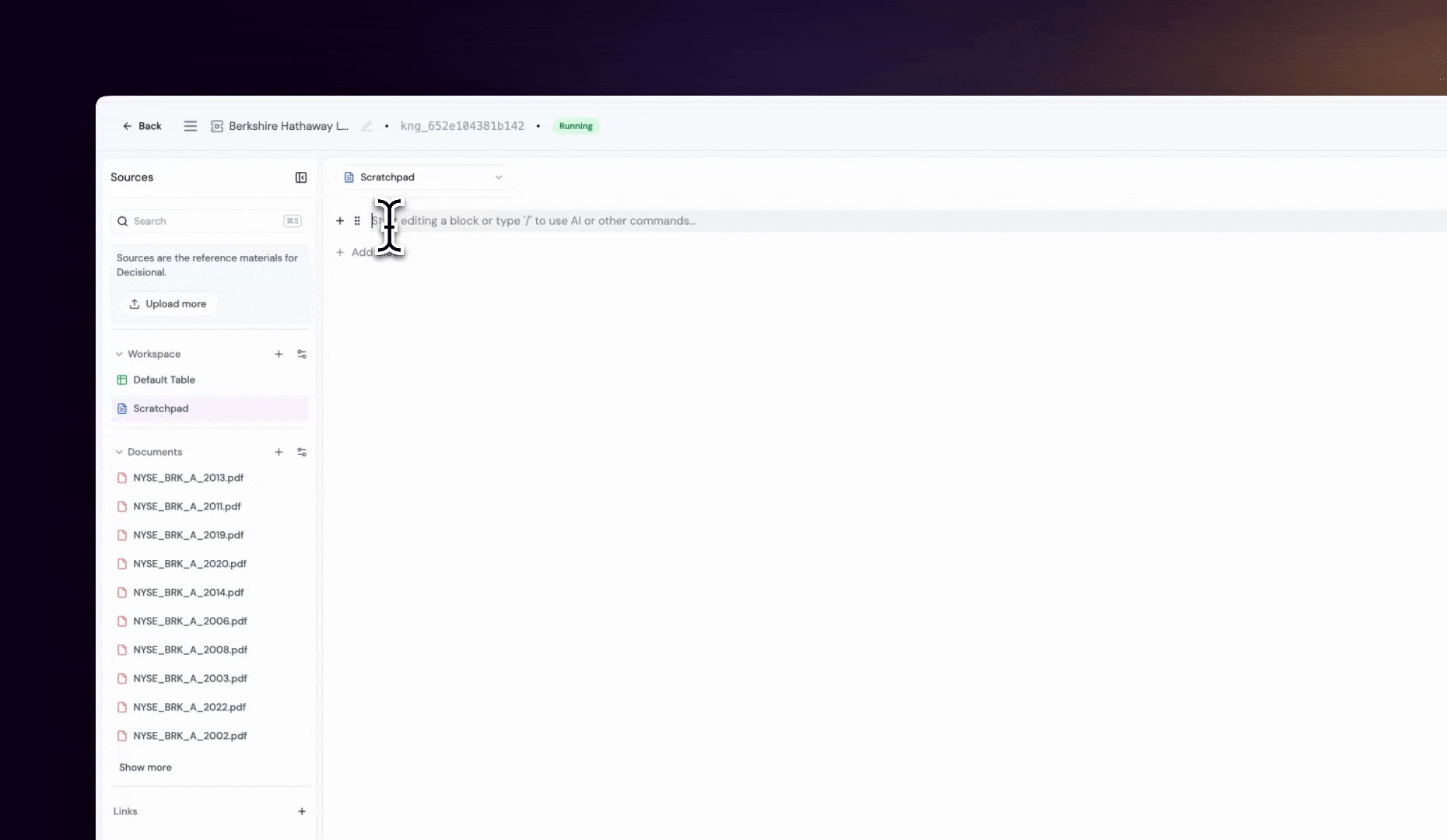1447x840 pixels.
Task: Select the Default Table in Workspace
Action: coord(164,380)
